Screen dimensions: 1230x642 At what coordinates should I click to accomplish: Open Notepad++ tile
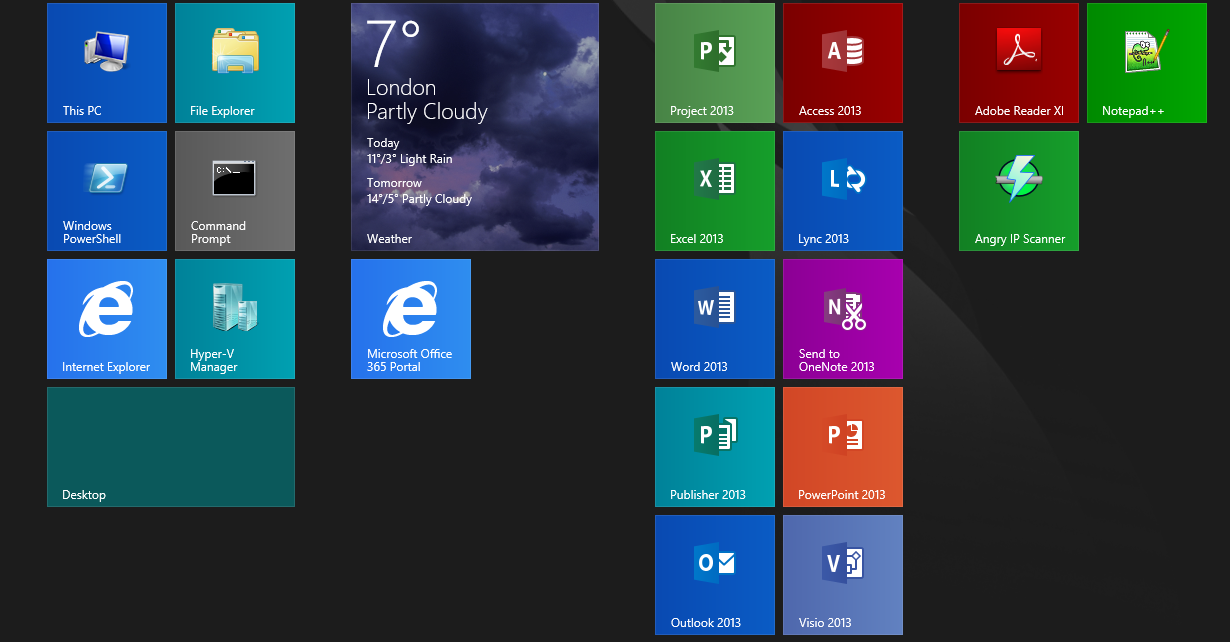click(x=1147, y=63)
